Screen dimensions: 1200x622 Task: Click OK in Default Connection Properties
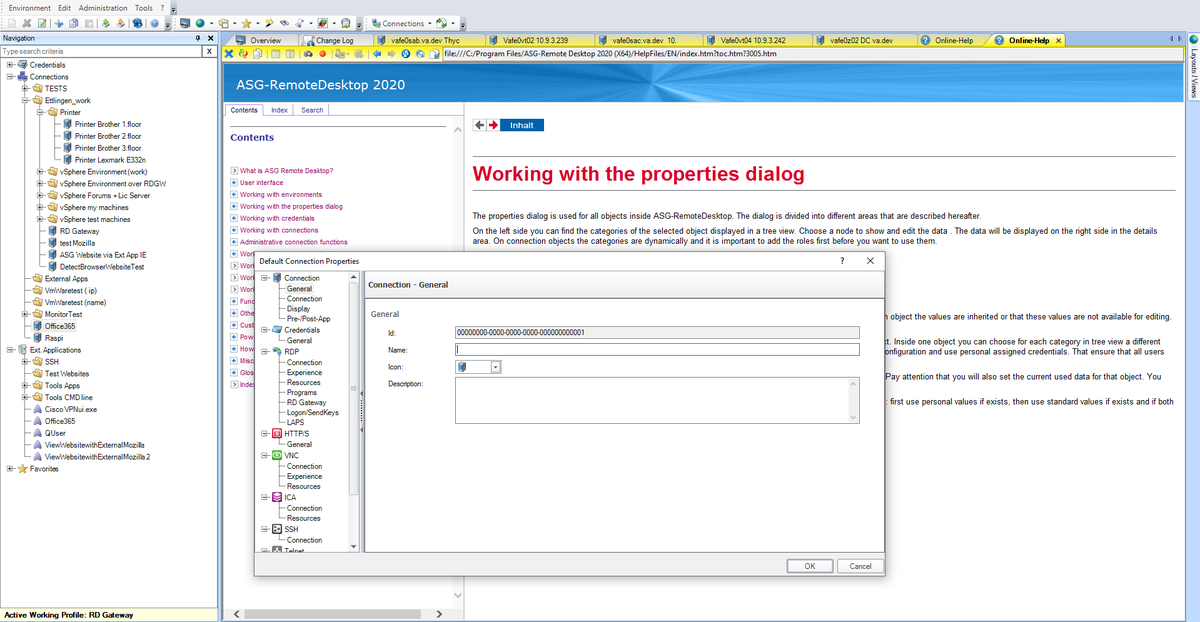[810, 566]
